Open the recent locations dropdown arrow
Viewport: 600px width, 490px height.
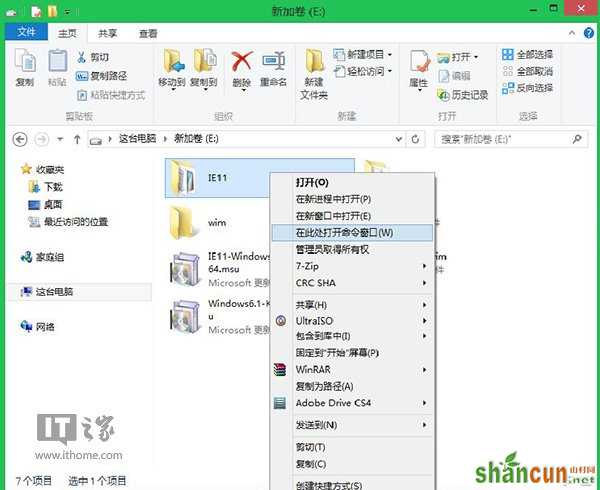click(60, 139)
